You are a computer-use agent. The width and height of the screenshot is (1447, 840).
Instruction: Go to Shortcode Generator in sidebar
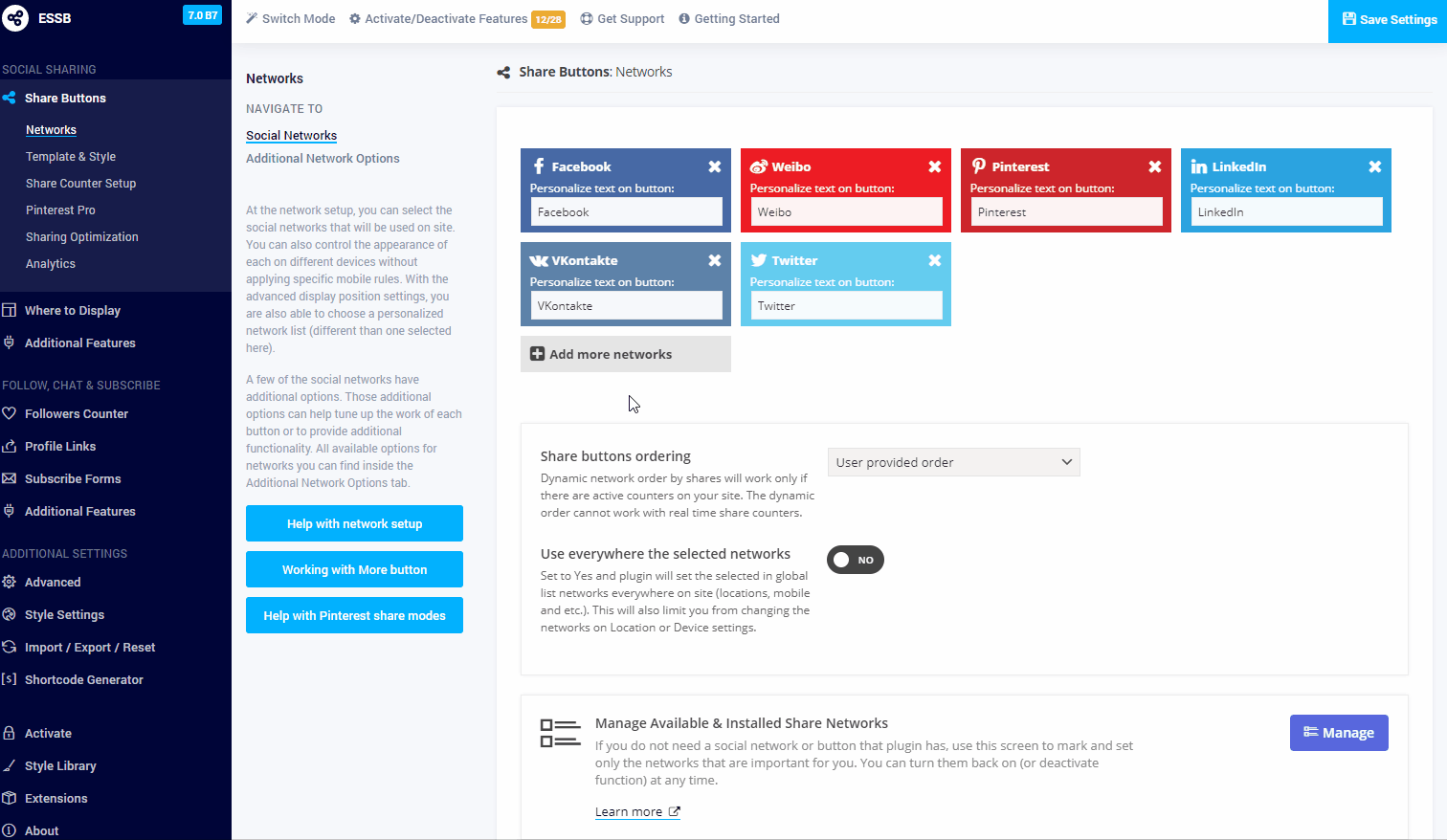[x=84, y=680]
